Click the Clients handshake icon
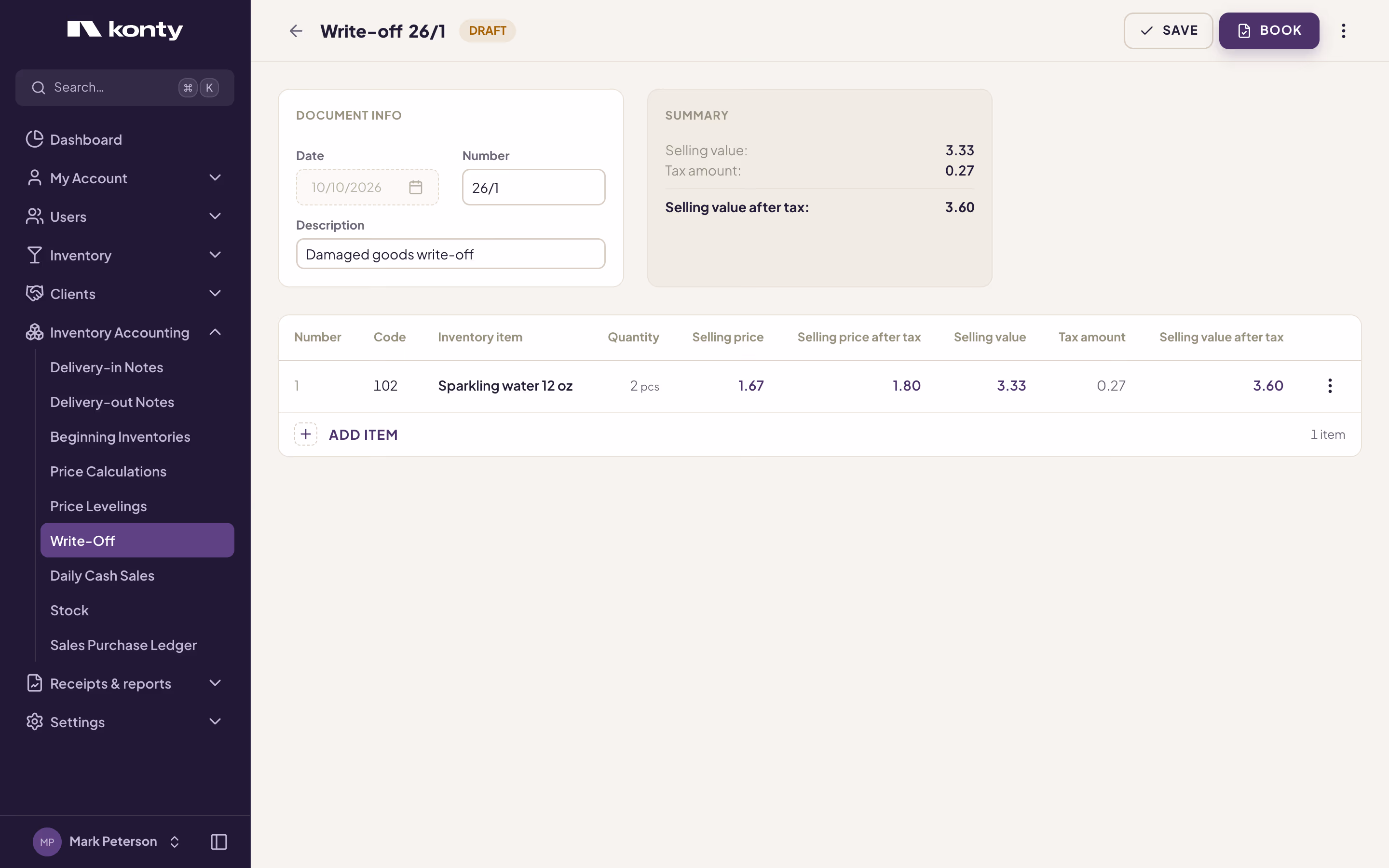 click(x=34, y=293)
